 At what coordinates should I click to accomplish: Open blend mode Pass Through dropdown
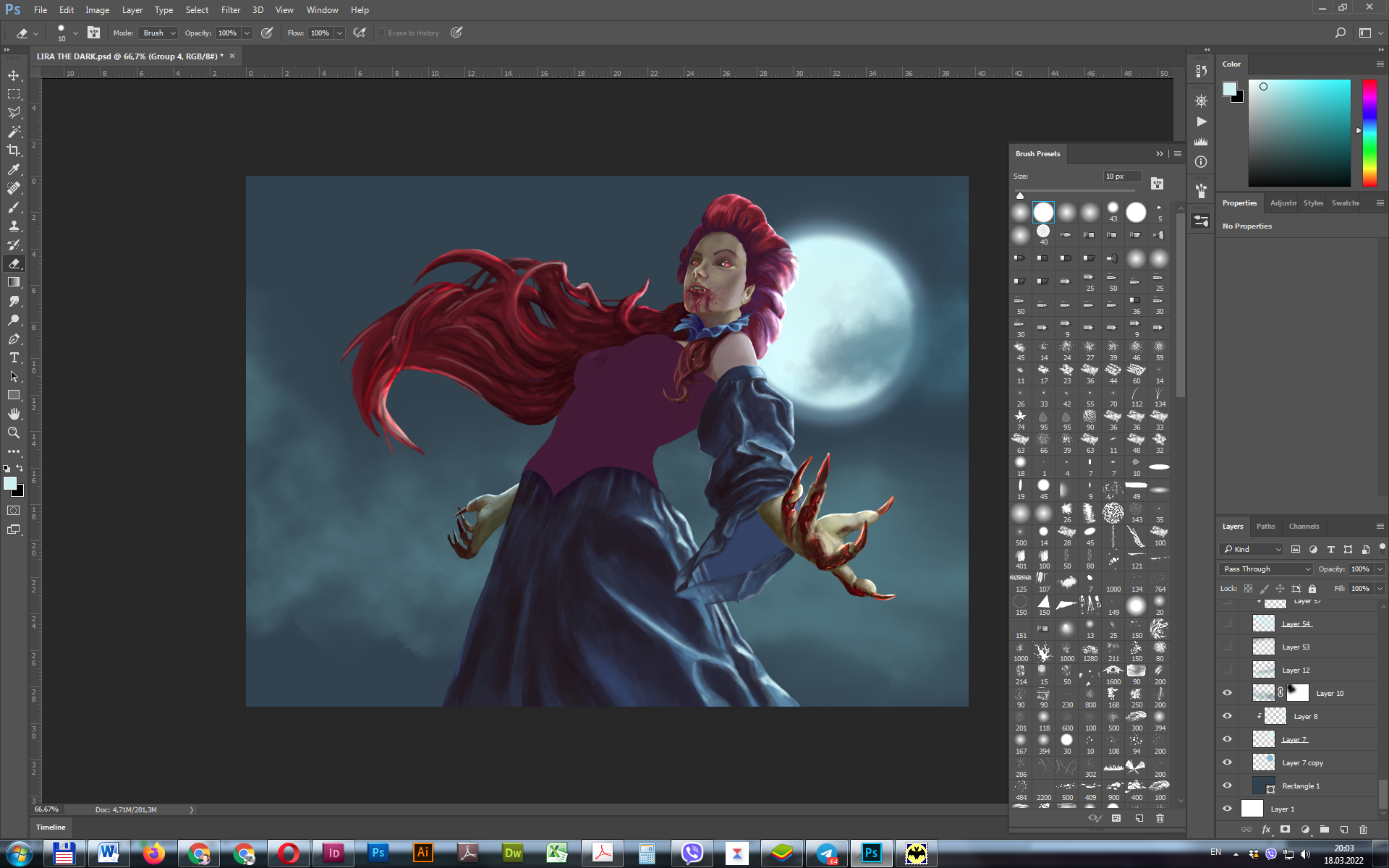click(1266, 569)
